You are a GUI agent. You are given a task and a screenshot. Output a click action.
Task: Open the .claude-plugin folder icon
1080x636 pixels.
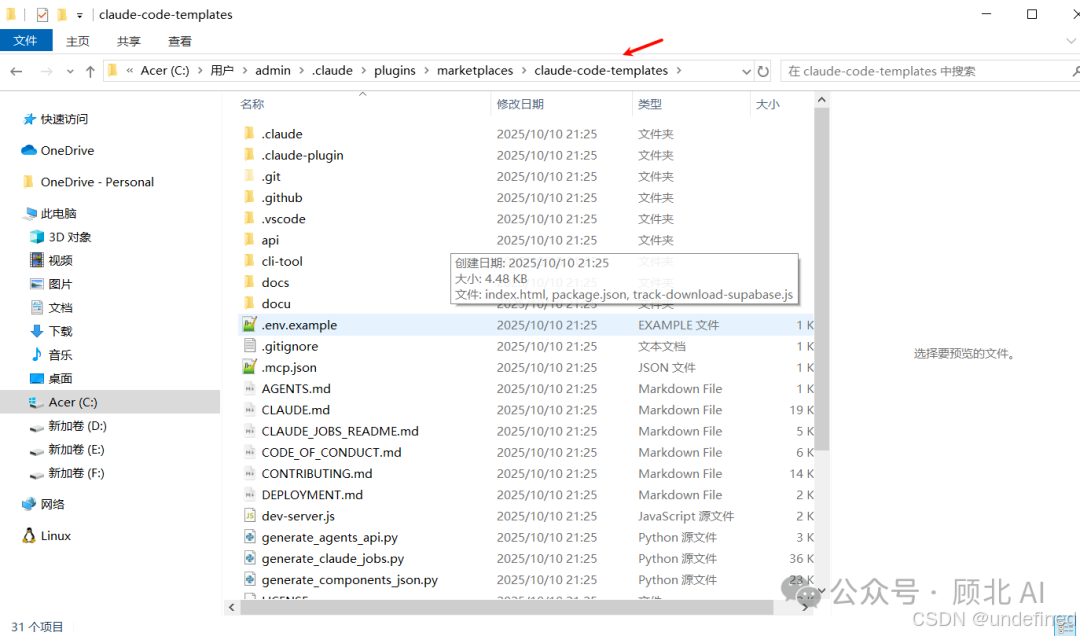[249, 155]
